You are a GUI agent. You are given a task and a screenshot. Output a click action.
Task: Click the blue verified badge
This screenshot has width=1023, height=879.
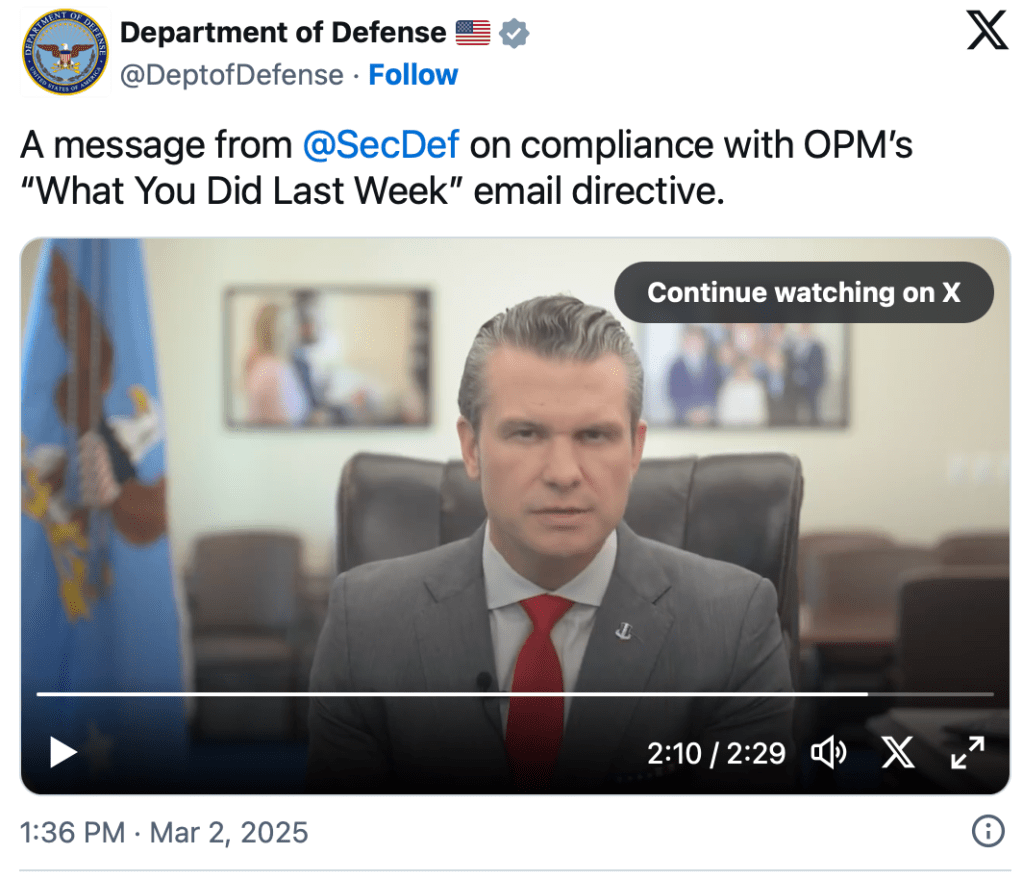(514, 33)
